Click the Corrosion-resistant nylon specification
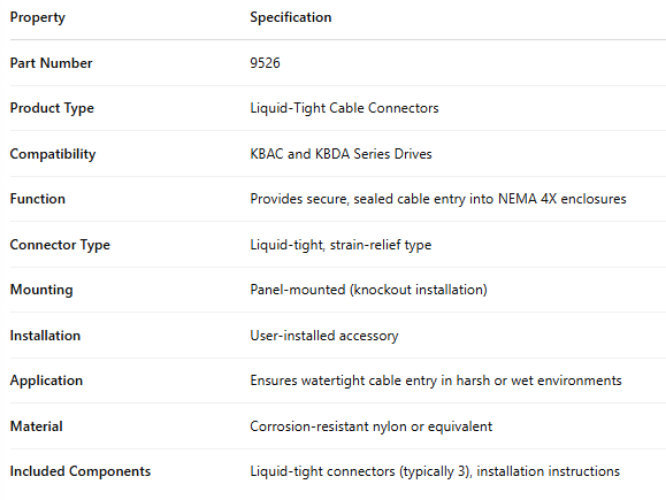This screenshot has width=666, height=500. (x=371, y=427)
